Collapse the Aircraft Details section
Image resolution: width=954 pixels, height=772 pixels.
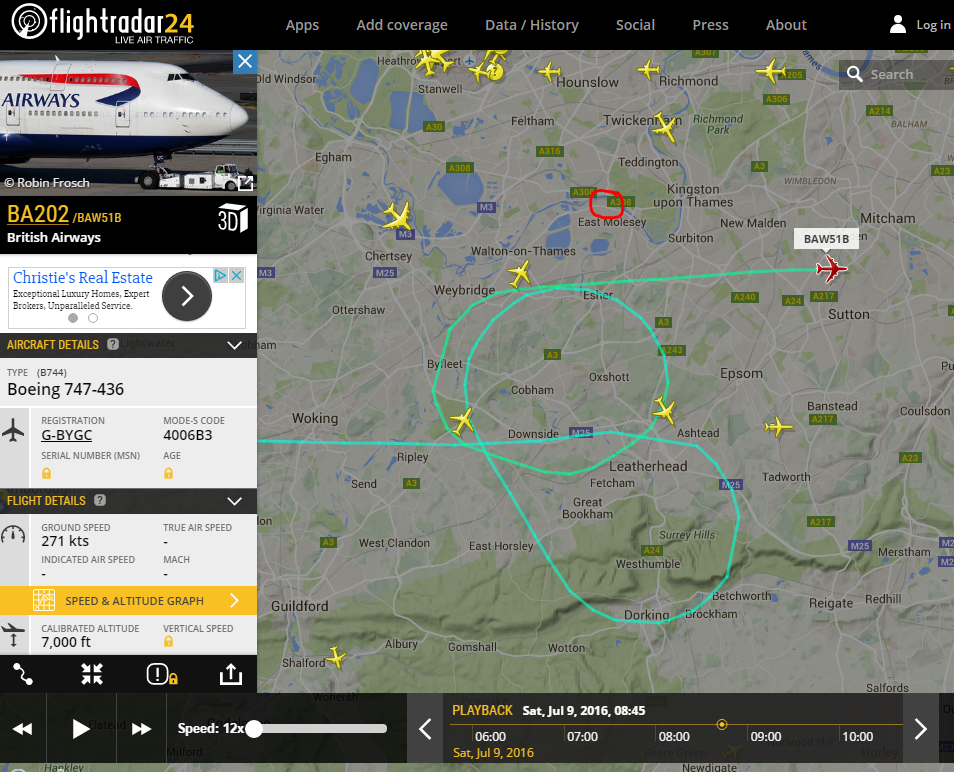pyautogui.click(x=234, y=345)
